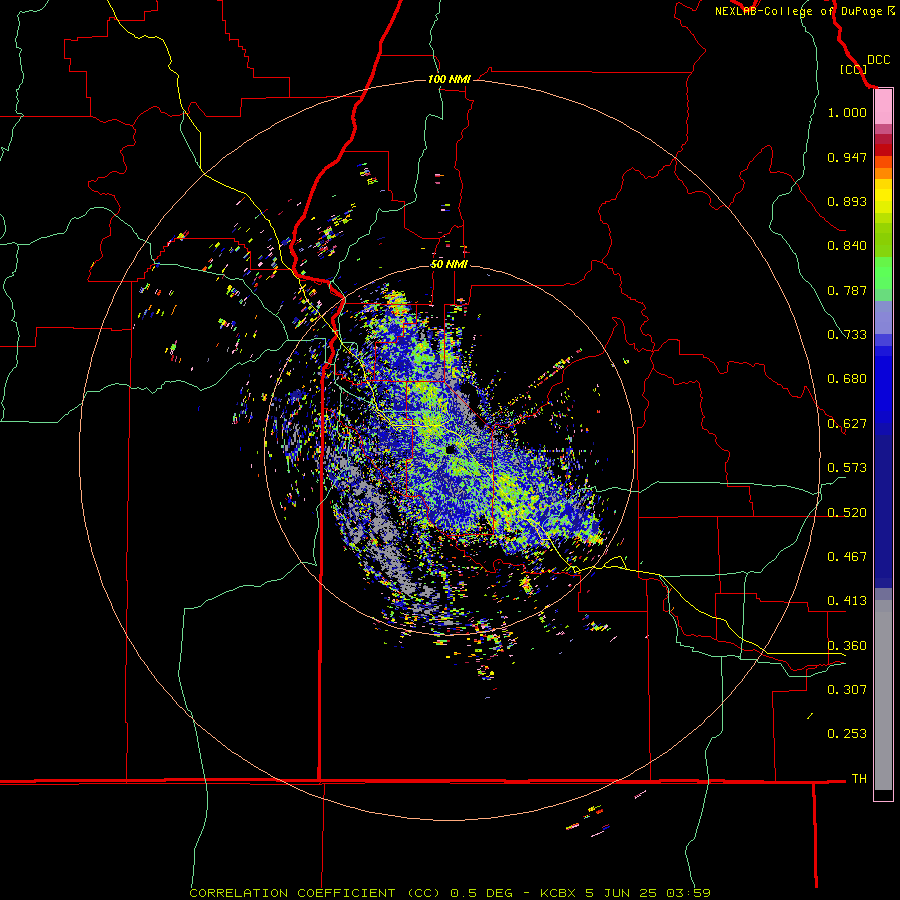
Task: Pick the orange color bar segment
Action: coord(883,173)
